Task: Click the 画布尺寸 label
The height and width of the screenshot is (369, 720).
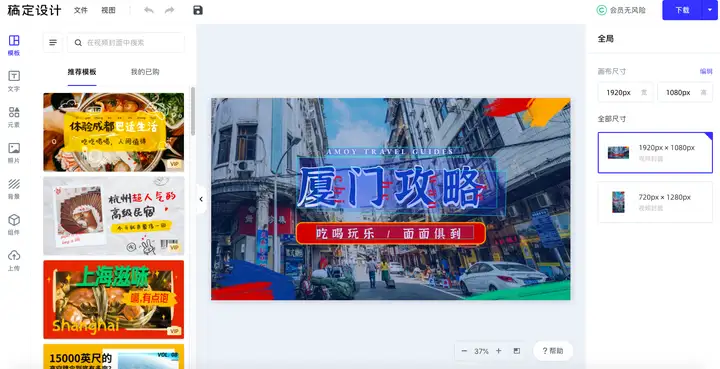Action: pos(612,71)
